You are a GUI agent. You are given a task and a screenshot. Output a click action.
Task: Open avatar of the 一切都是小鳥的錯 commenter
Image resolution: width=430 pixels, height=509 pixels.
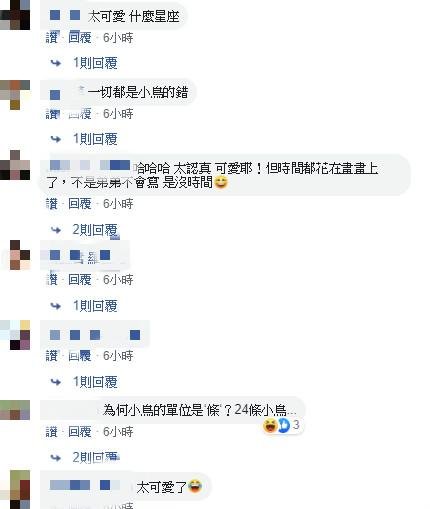click(15, 95)
